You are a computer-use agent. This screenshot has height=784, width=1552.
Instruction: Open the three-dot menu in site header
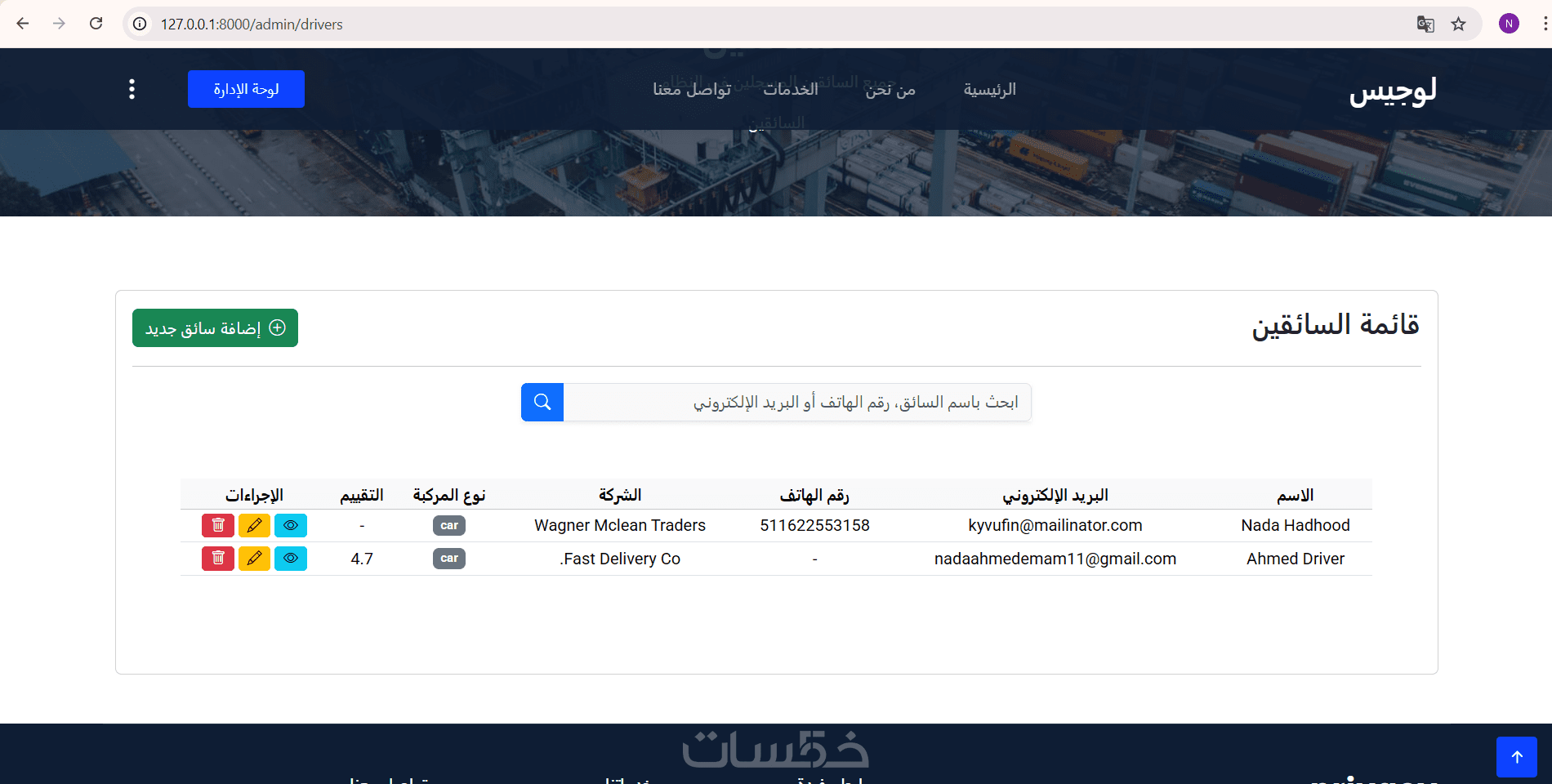(x=132, y=89)
